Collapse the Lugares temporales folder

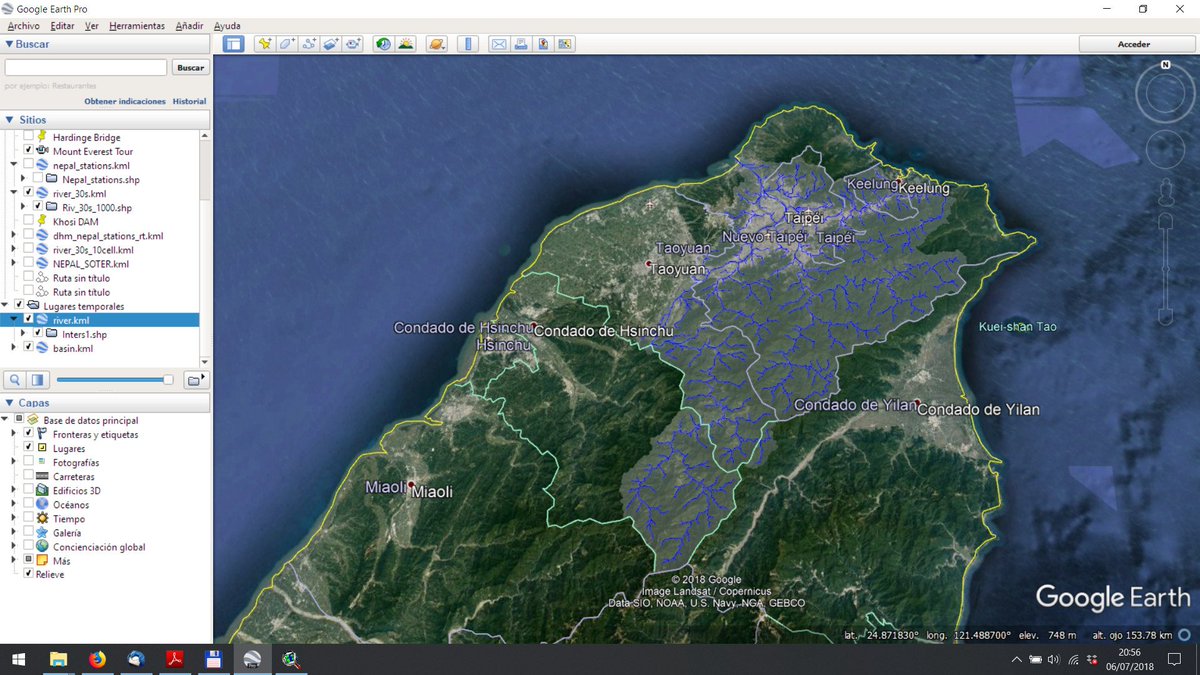click(6, 305)
